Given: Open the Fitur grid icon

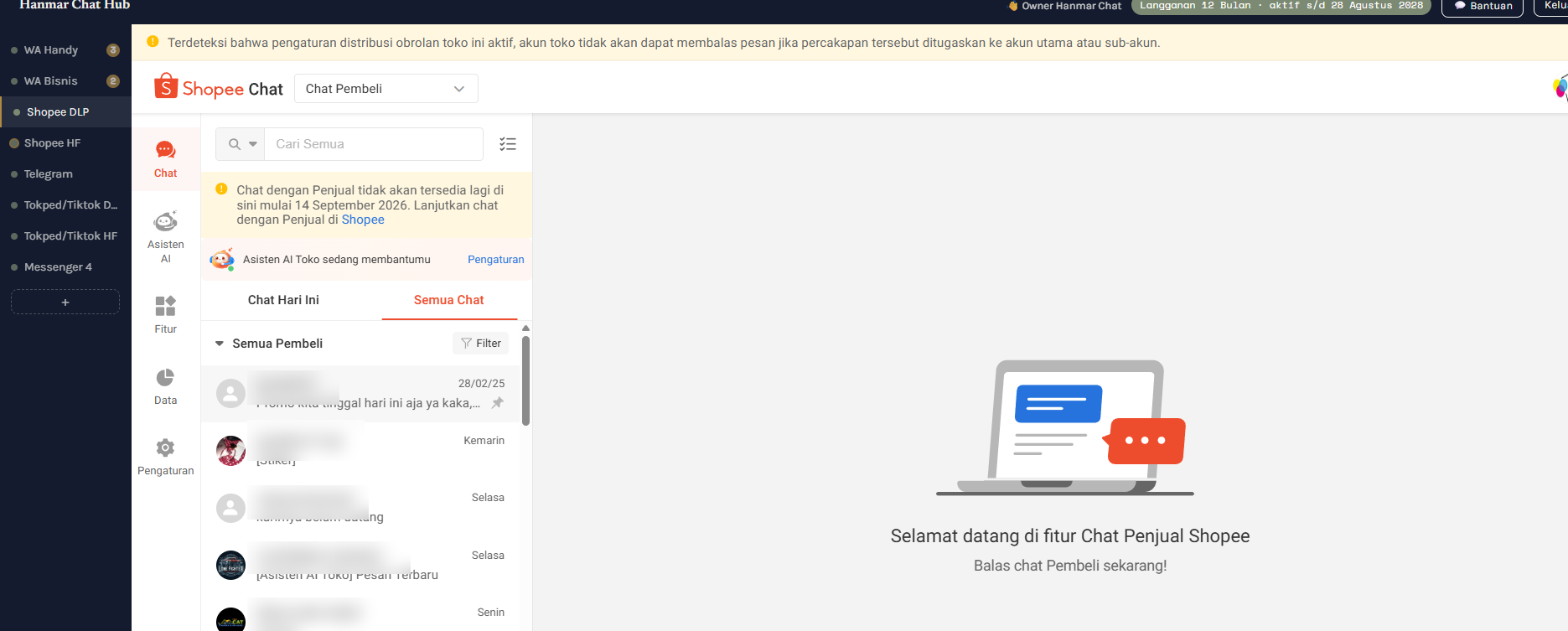Looking at the screenshot, I should click(166, 306).
